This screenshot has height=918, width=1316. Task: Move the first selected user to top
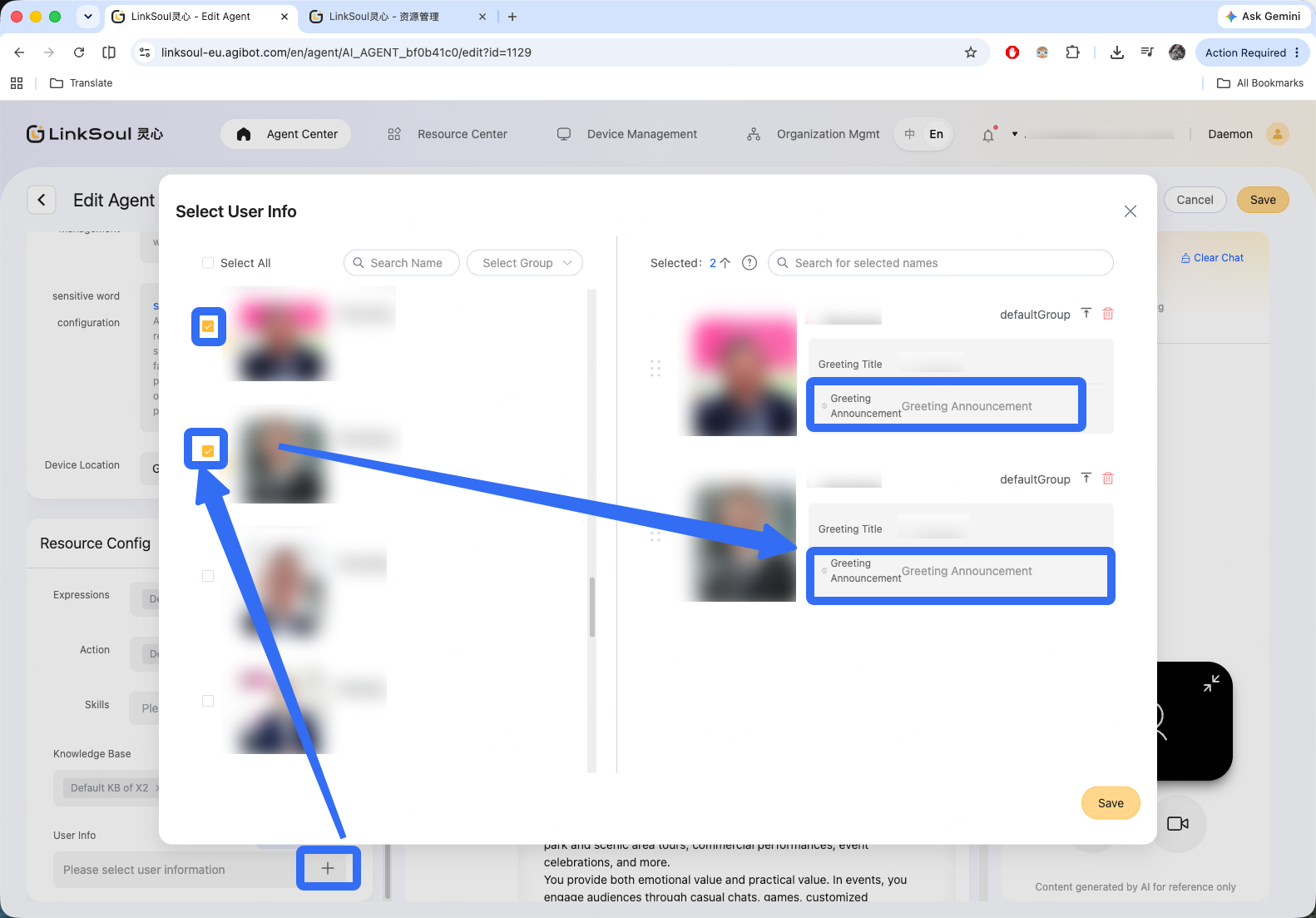tap(1086, 314)
